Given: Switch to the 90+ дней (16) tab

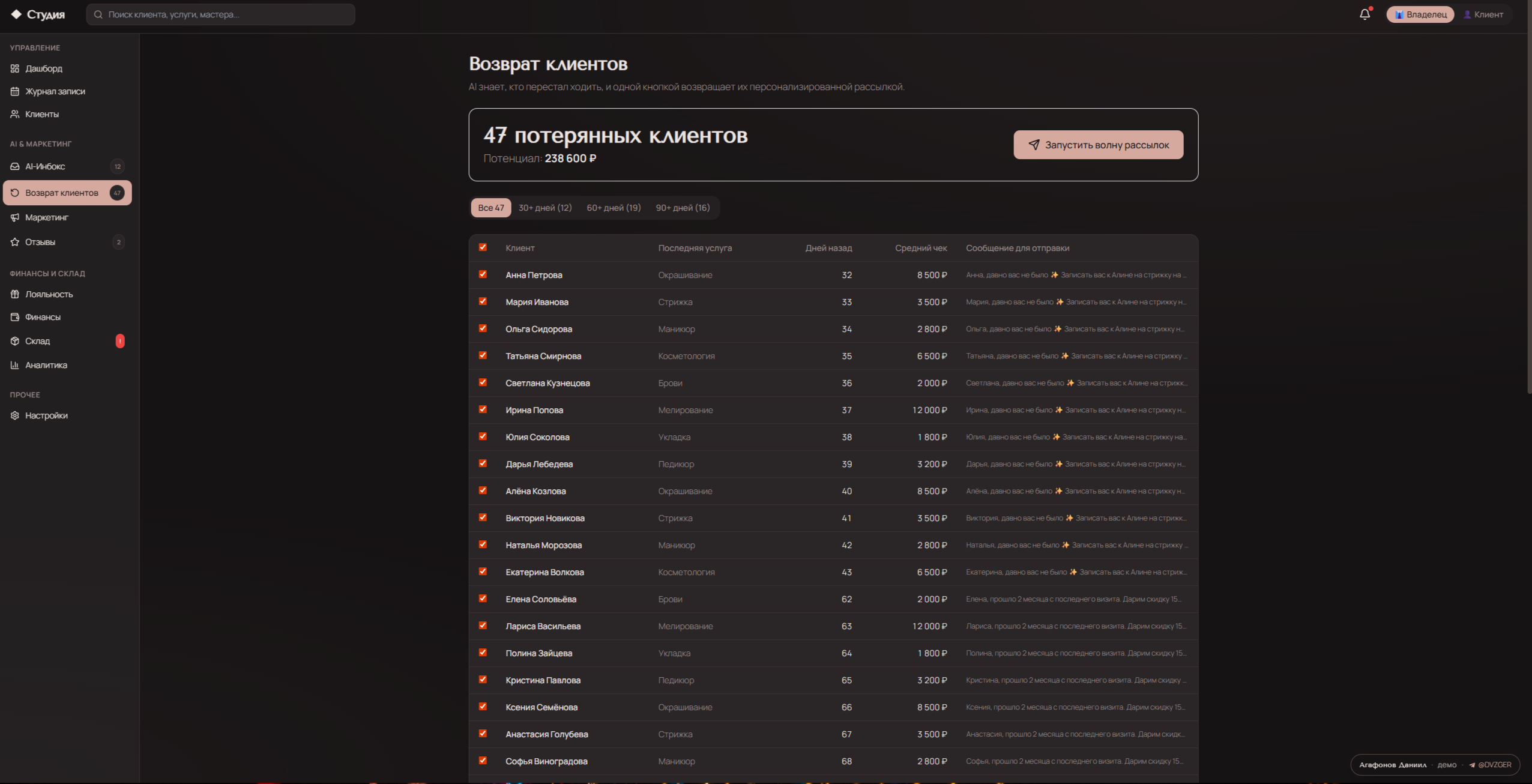Looking at the screenshot, I should click(x=683, y=208).
